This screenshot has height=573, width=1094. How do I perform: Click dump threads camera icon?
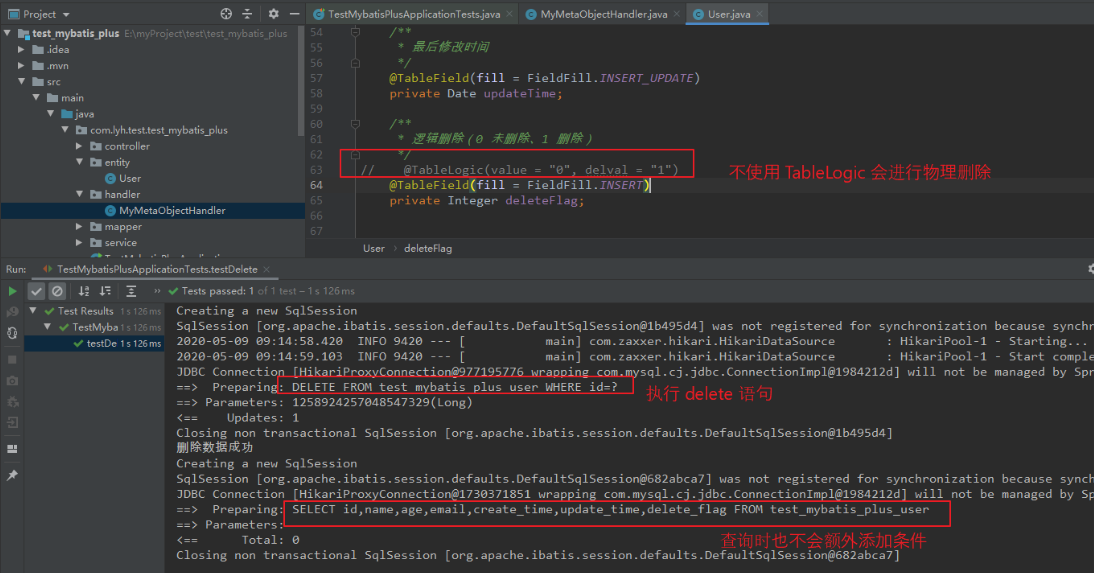[12, 381]
